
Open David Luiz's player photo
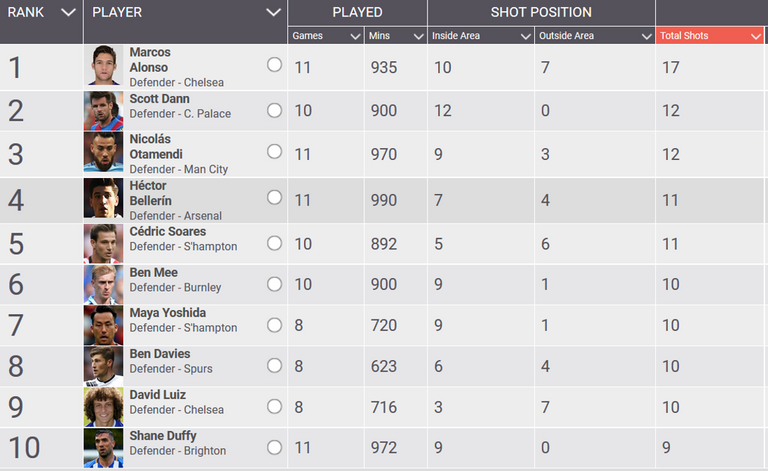point(103,406)
